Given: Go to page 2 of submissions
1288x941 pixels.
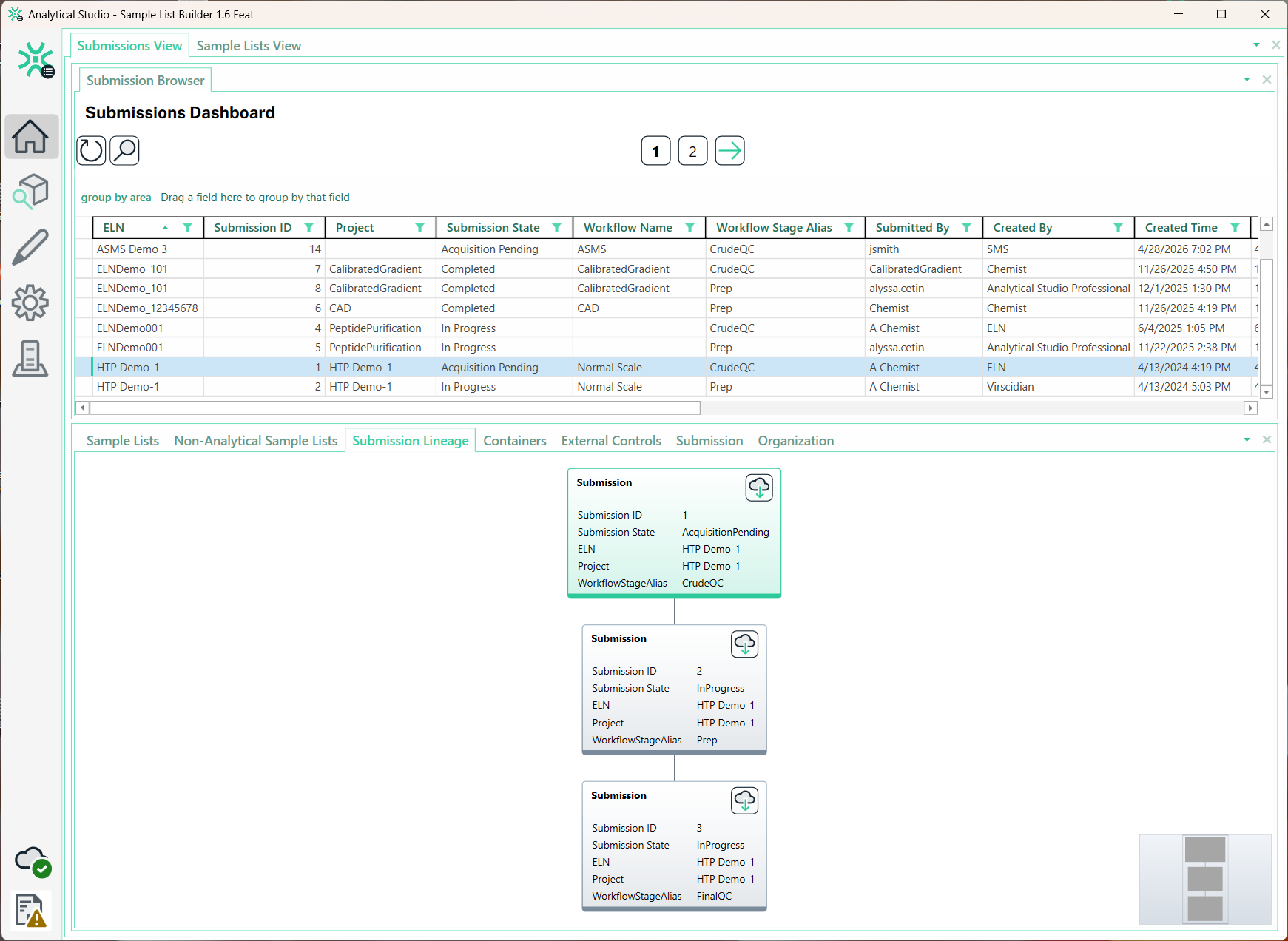Looking at the screenshot, I should [x=693, y=151].
